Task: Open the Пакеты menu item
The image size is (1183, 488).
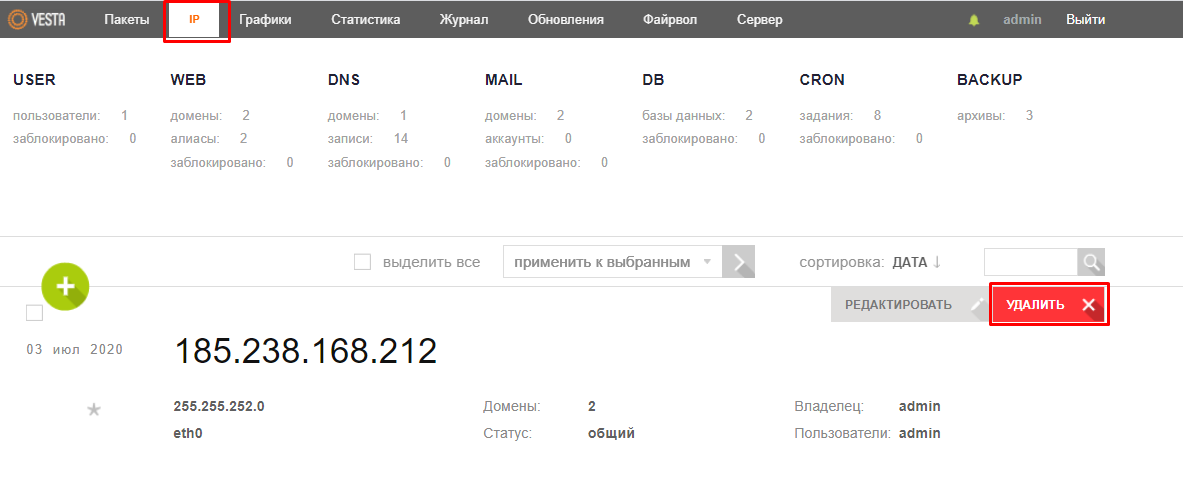Action: (x=127, y=20)
